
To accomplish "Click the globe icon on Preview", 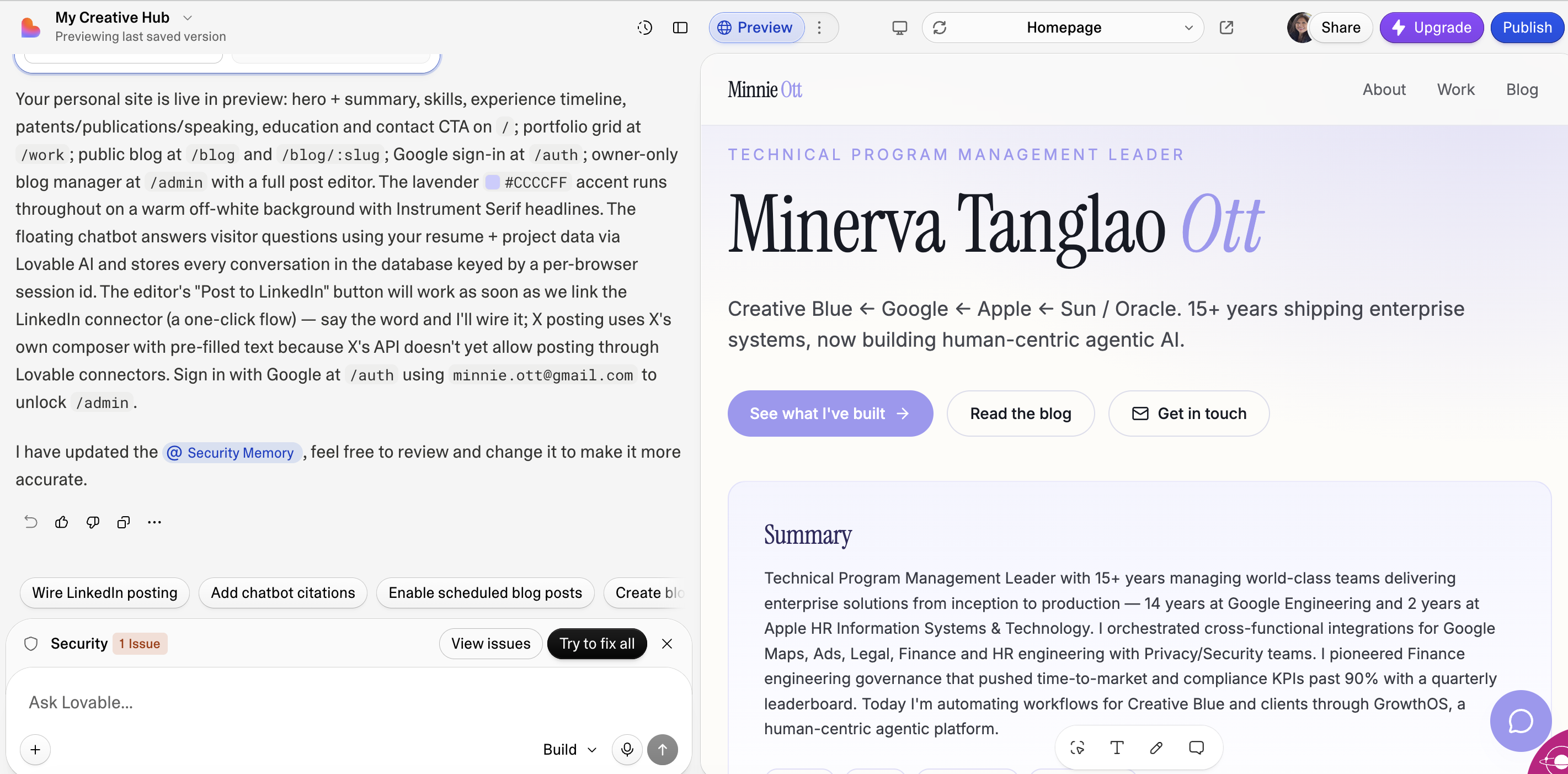I will click(x=724, y=28).
